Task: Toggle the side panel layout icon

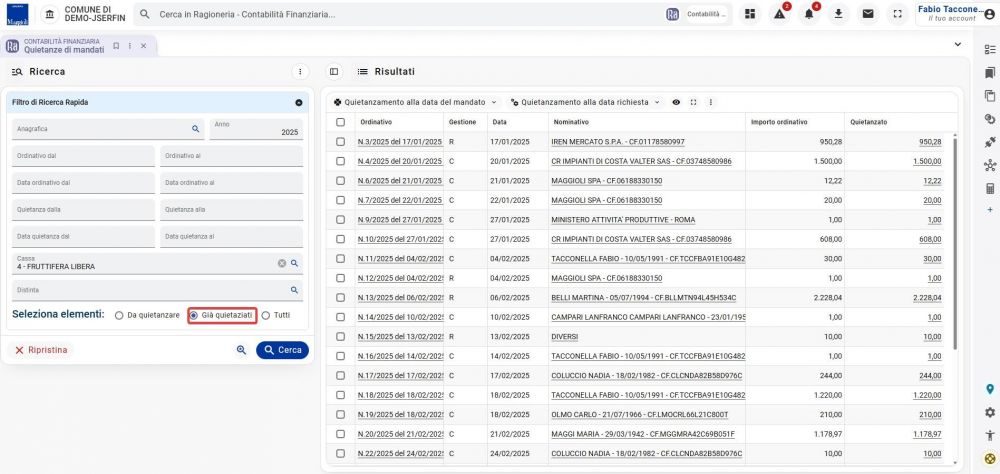Action: (x=334, y=72)
